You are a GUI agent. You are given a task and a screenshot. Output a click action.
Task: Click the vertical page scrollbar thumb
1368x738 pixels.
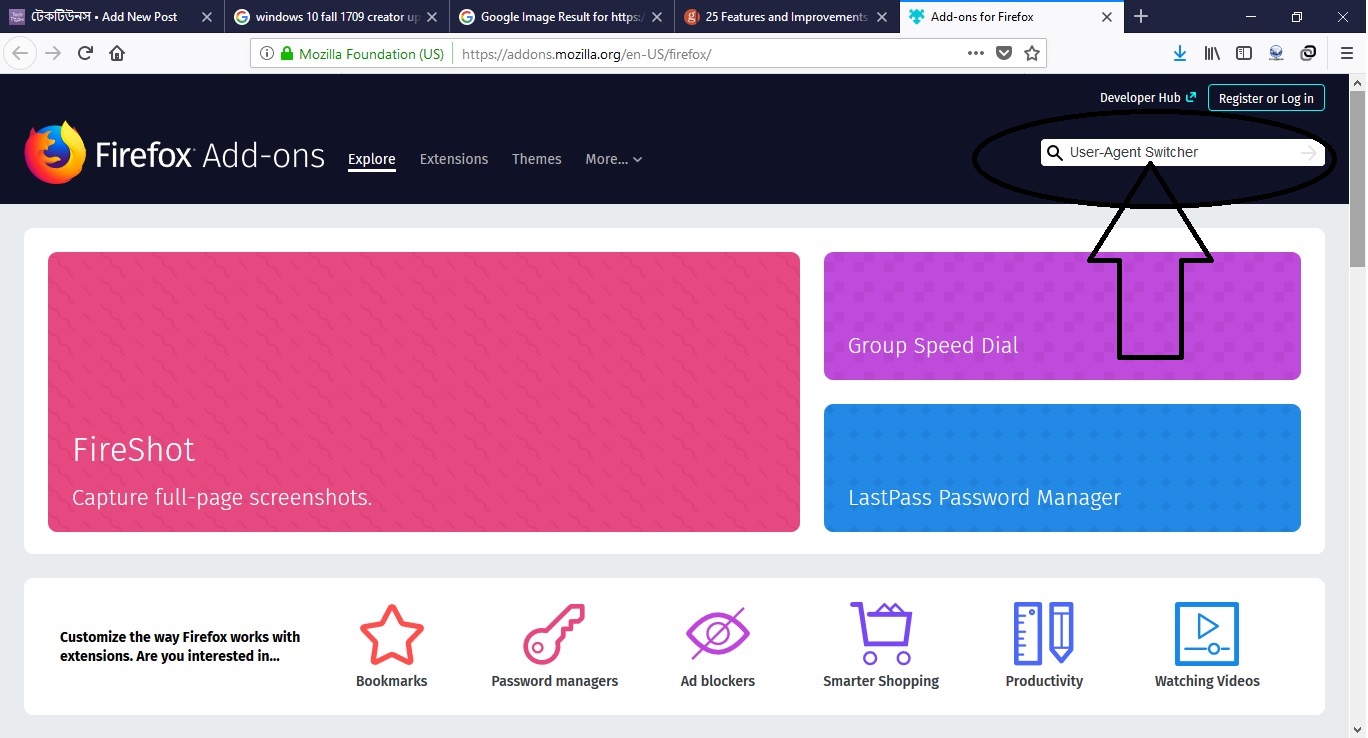(1357, 178)
